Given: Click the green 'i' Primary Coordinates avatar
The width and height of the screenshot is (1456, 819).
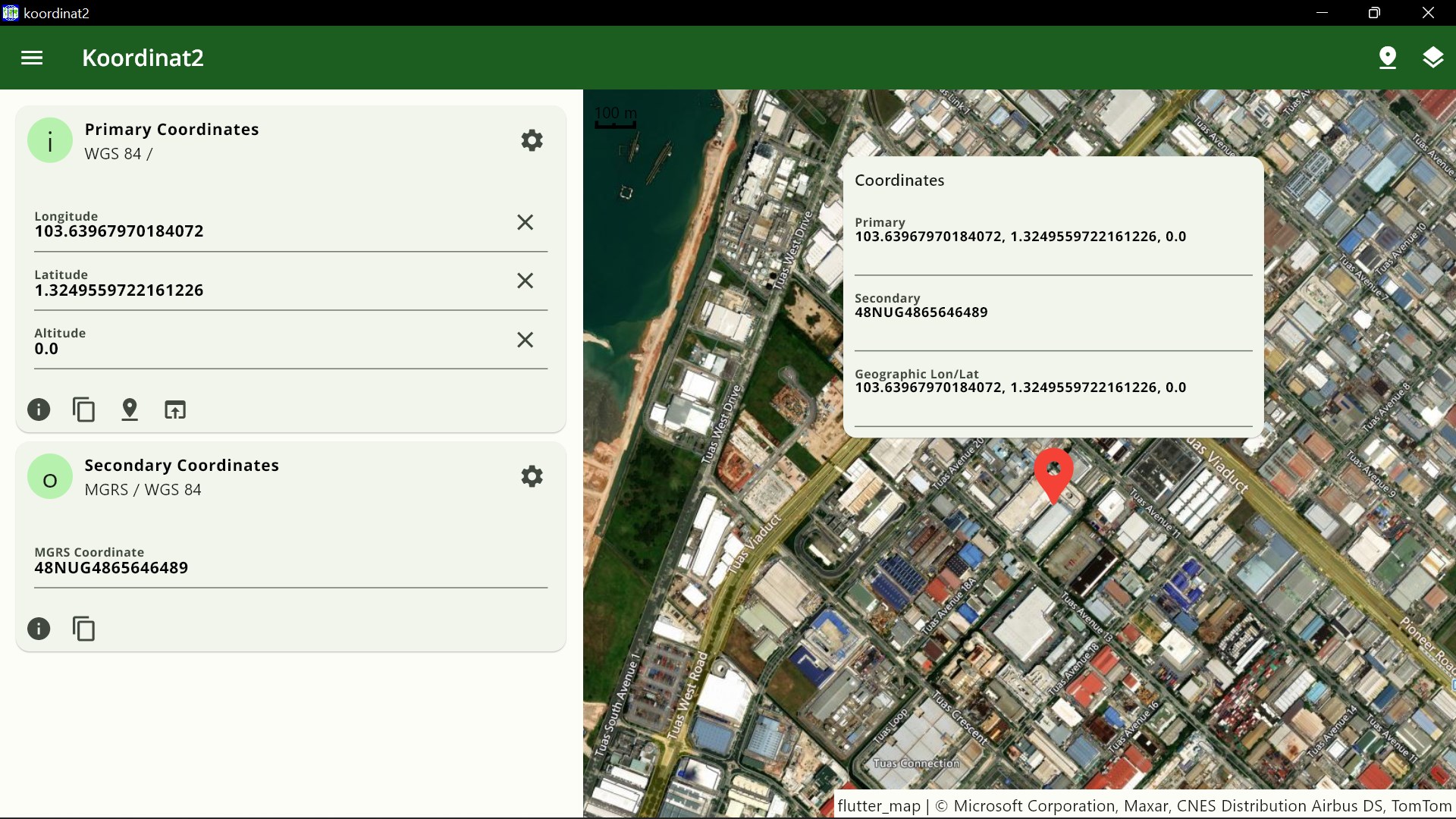Looking at the screenshot, I should (50, 140).
